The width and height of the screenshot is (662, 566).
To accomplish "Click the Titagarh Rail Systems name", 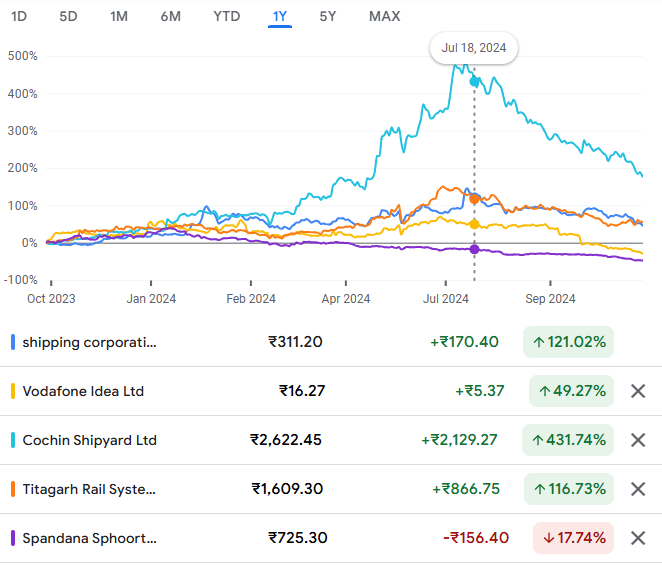I will 89,489.
